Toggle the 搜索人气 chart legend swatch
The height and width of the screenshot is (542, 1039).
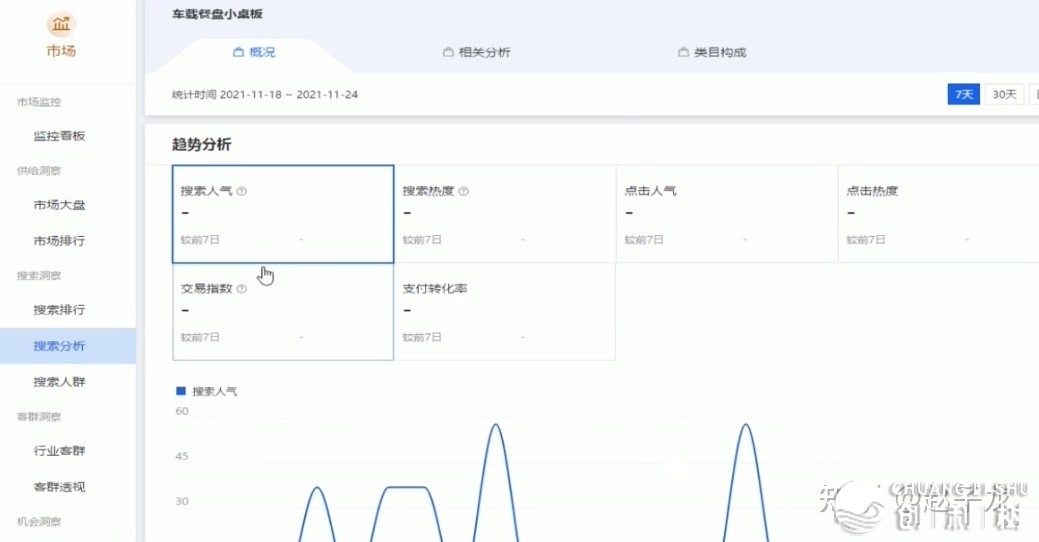click(181, 391)
